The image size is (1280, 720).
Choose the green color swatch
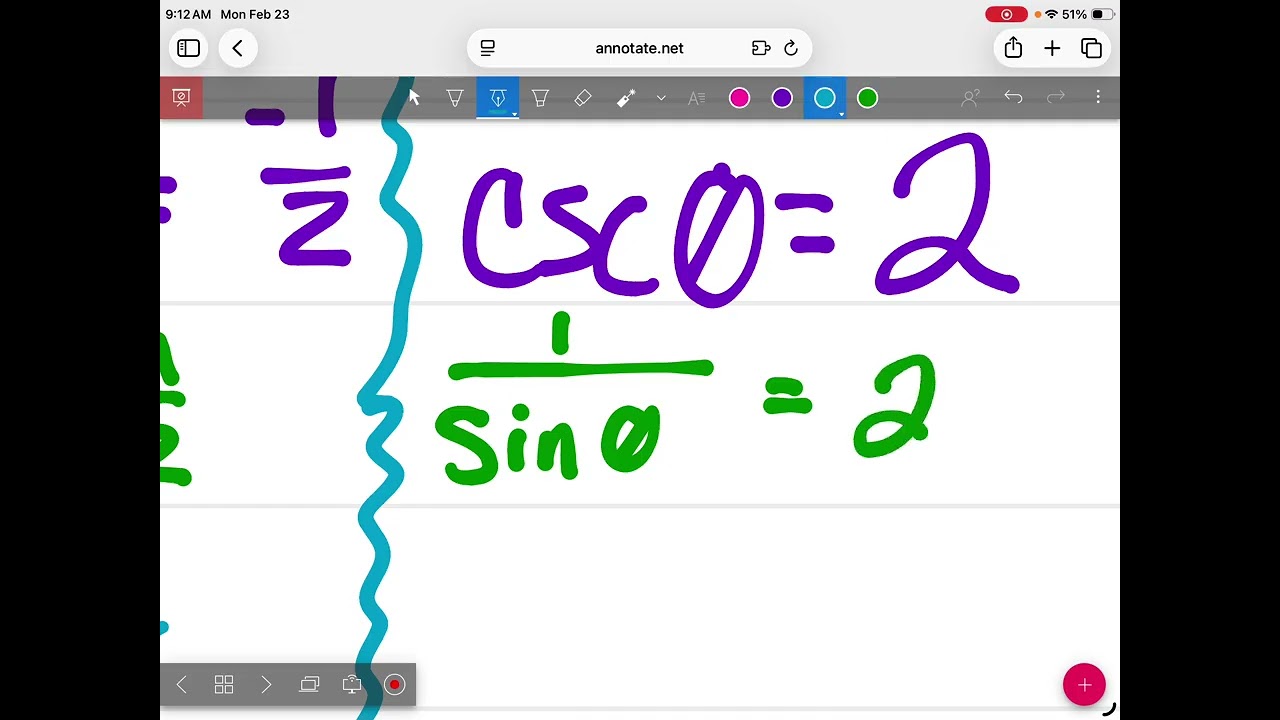point(867,97)
